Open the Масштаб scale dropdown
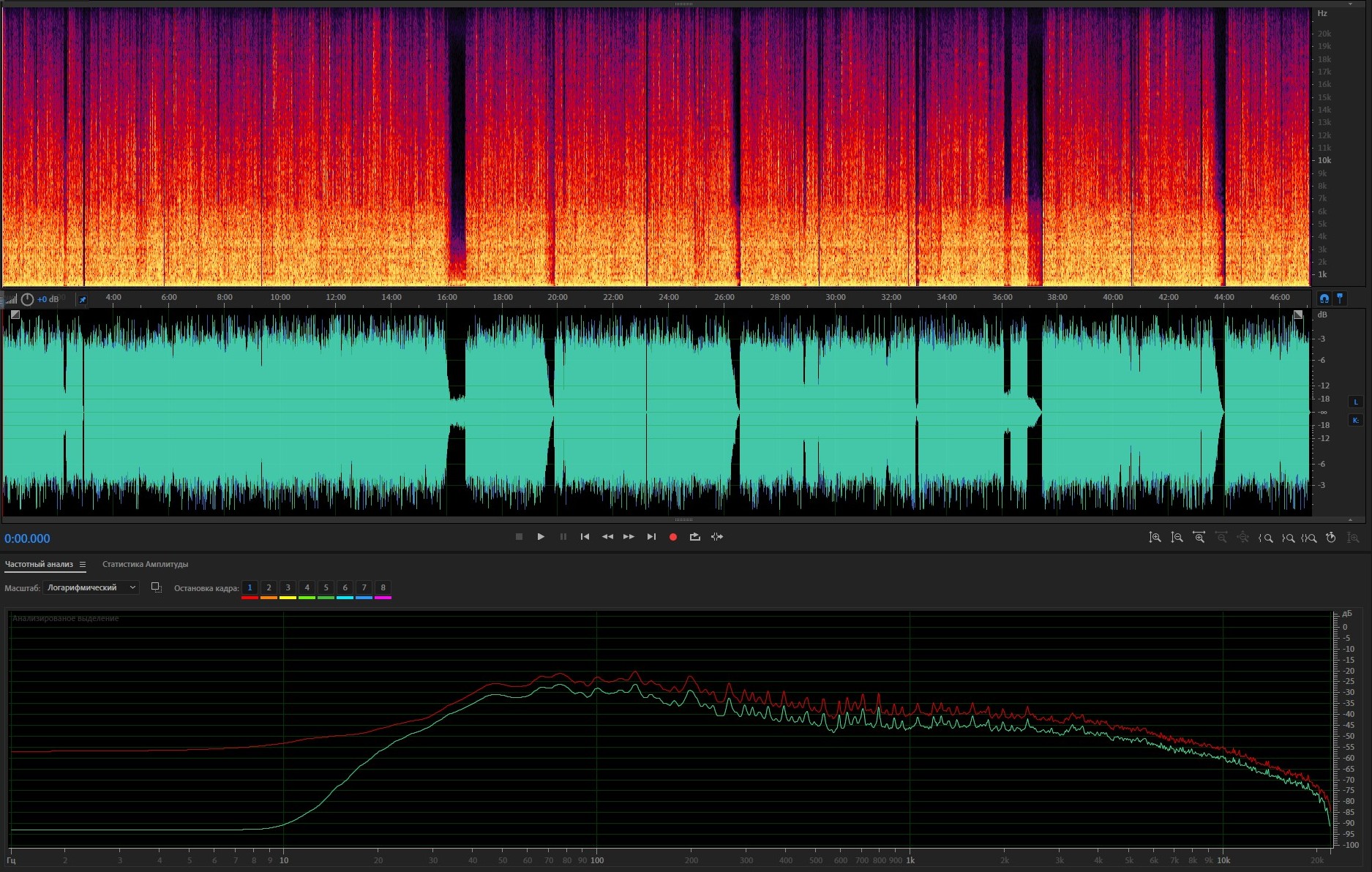 [91, 587]
